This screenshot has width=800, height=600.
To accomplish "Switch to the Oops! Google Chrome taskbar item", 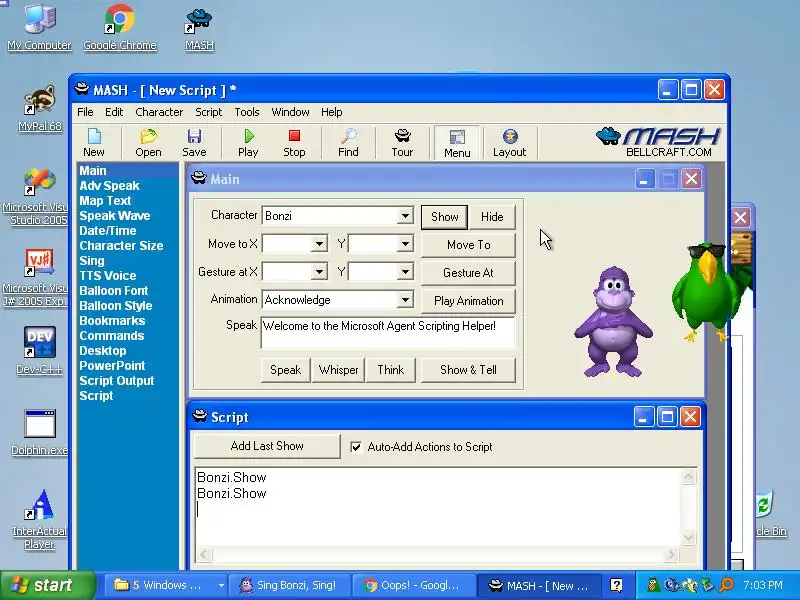I will tap(414, 585).
